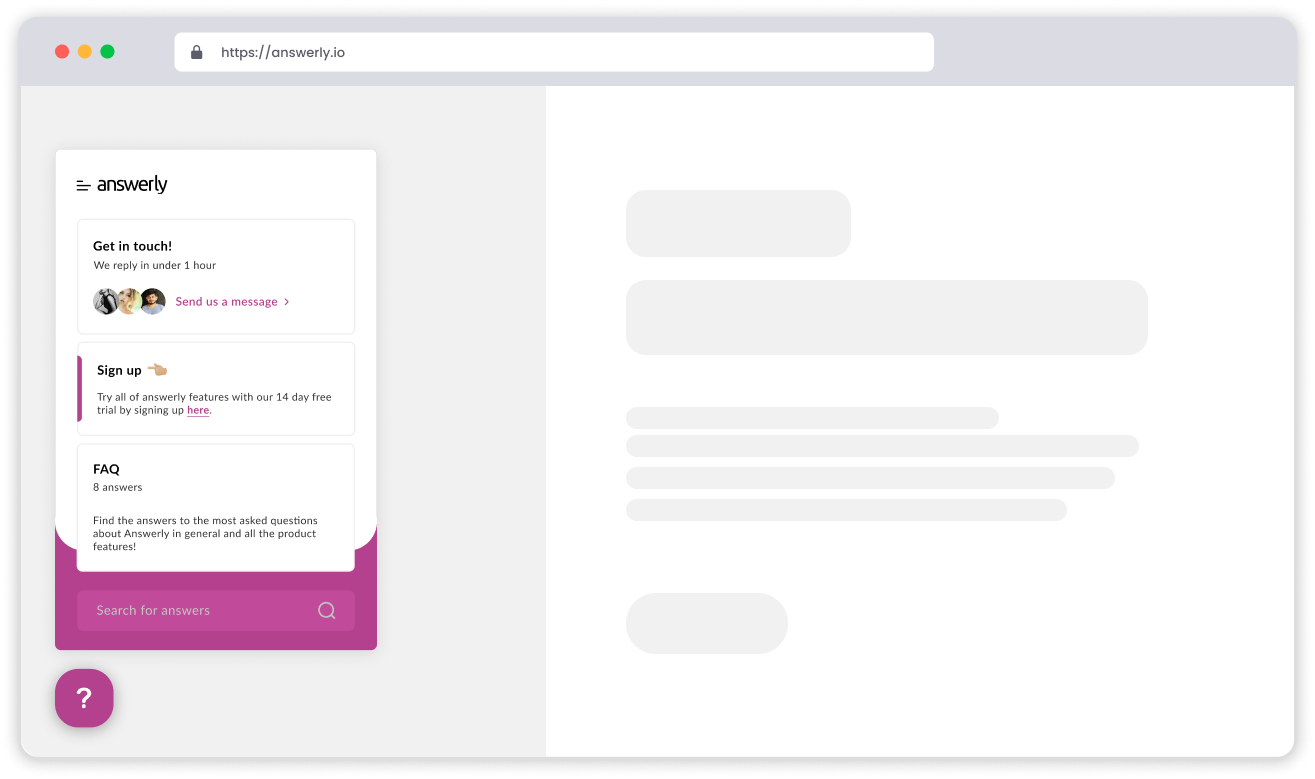The width and height of the screenshot is (1315, 779).
Task: Click the Get in touch! heading
Action: pos(132,246)
